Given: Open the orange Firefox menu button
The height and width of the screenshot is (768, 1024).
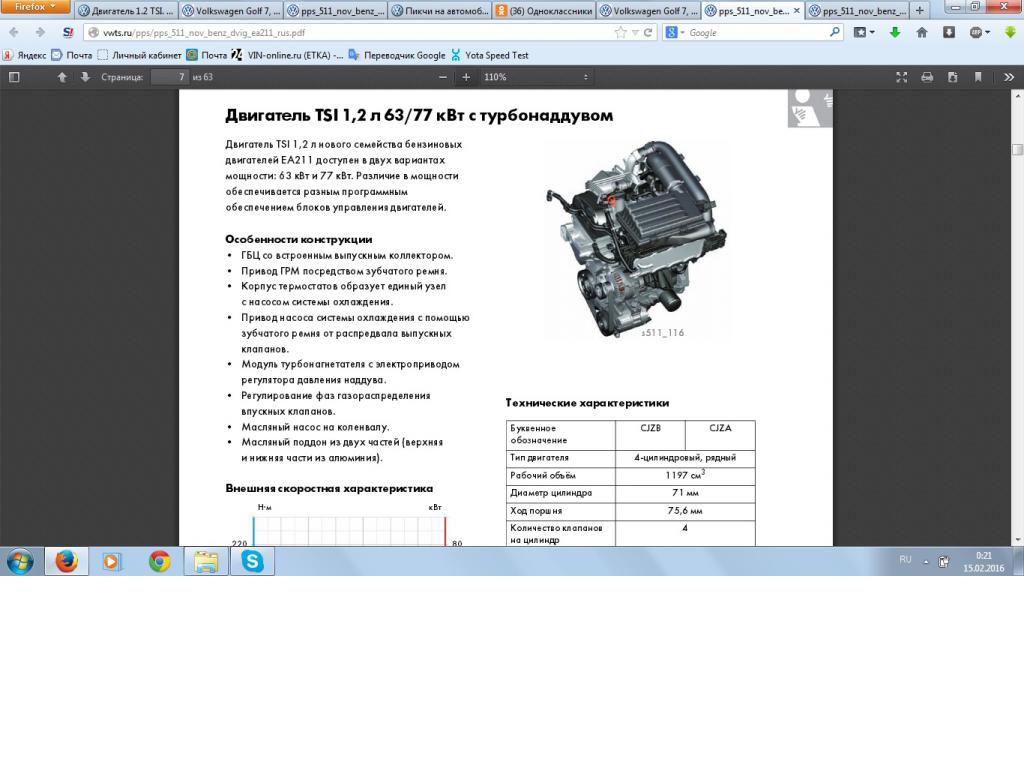Looking at the screenshot, I should click(x=35, y=7).
